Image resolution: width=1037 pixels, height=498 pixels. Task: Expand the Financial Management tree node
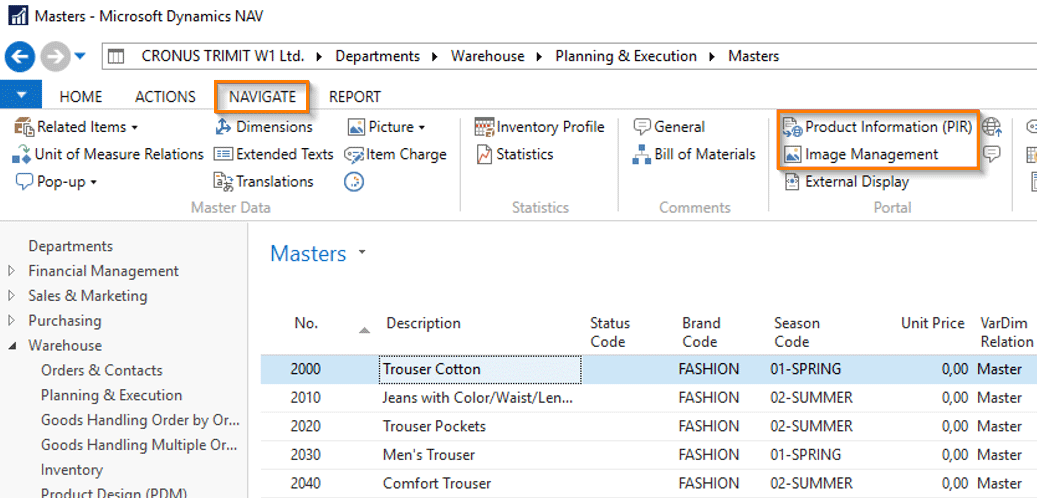pos(11,271)
